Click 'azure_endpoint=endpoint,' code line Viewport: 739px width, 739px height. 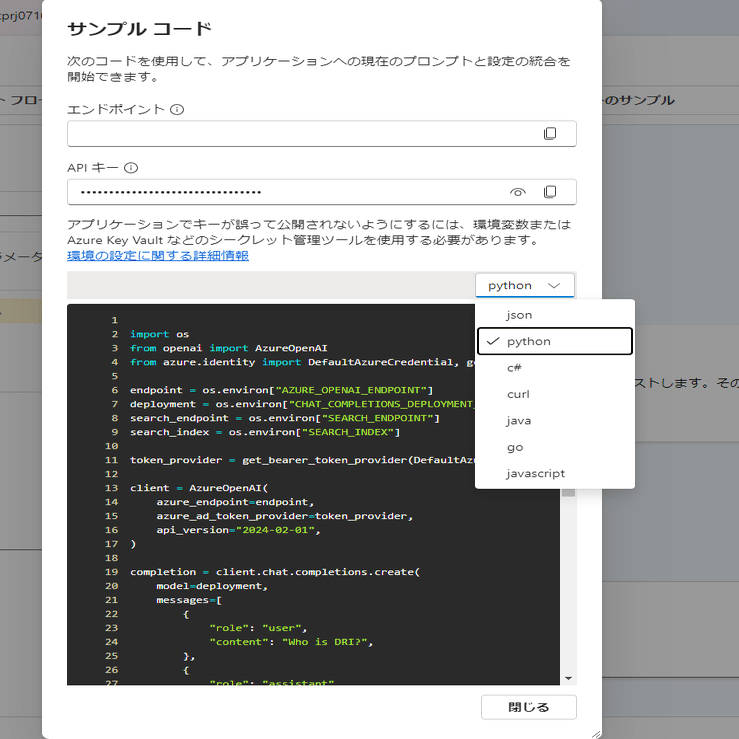(235, 502)
